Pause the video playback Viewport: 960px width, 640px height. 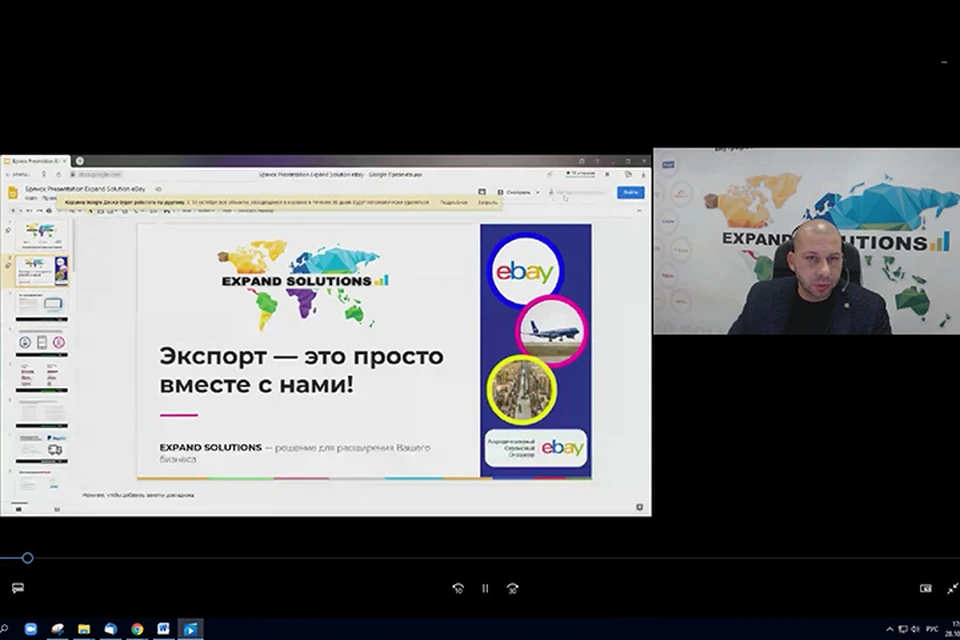485,589
